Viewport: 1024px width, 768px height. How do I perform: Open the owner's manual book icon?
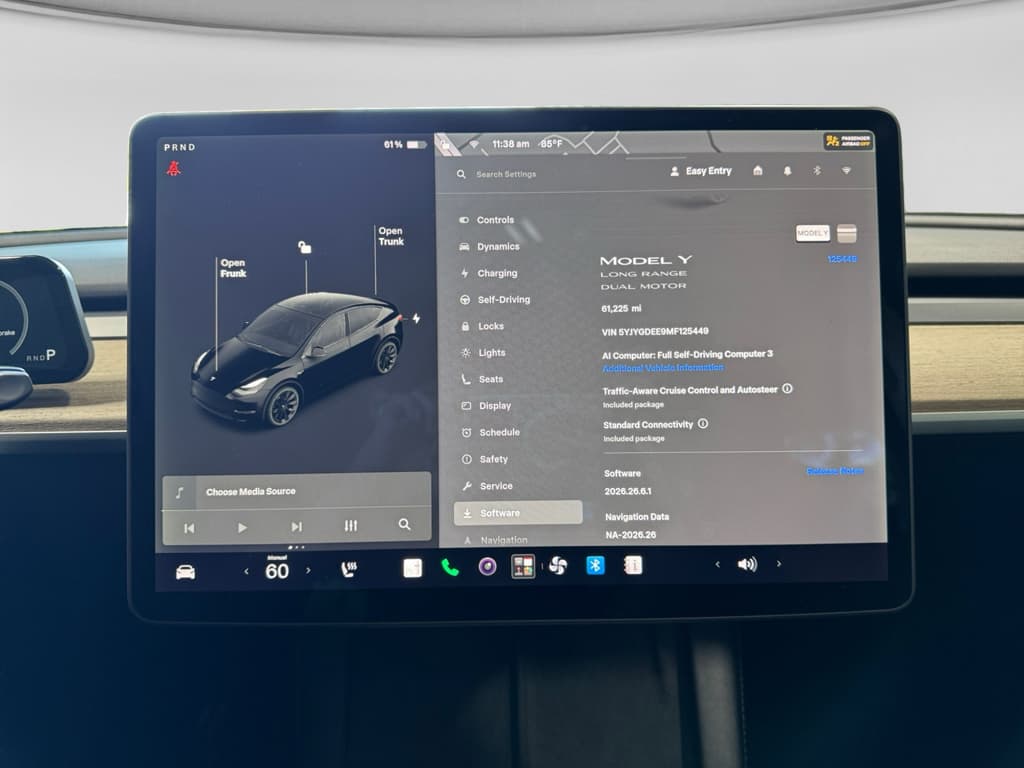(633, 565)
